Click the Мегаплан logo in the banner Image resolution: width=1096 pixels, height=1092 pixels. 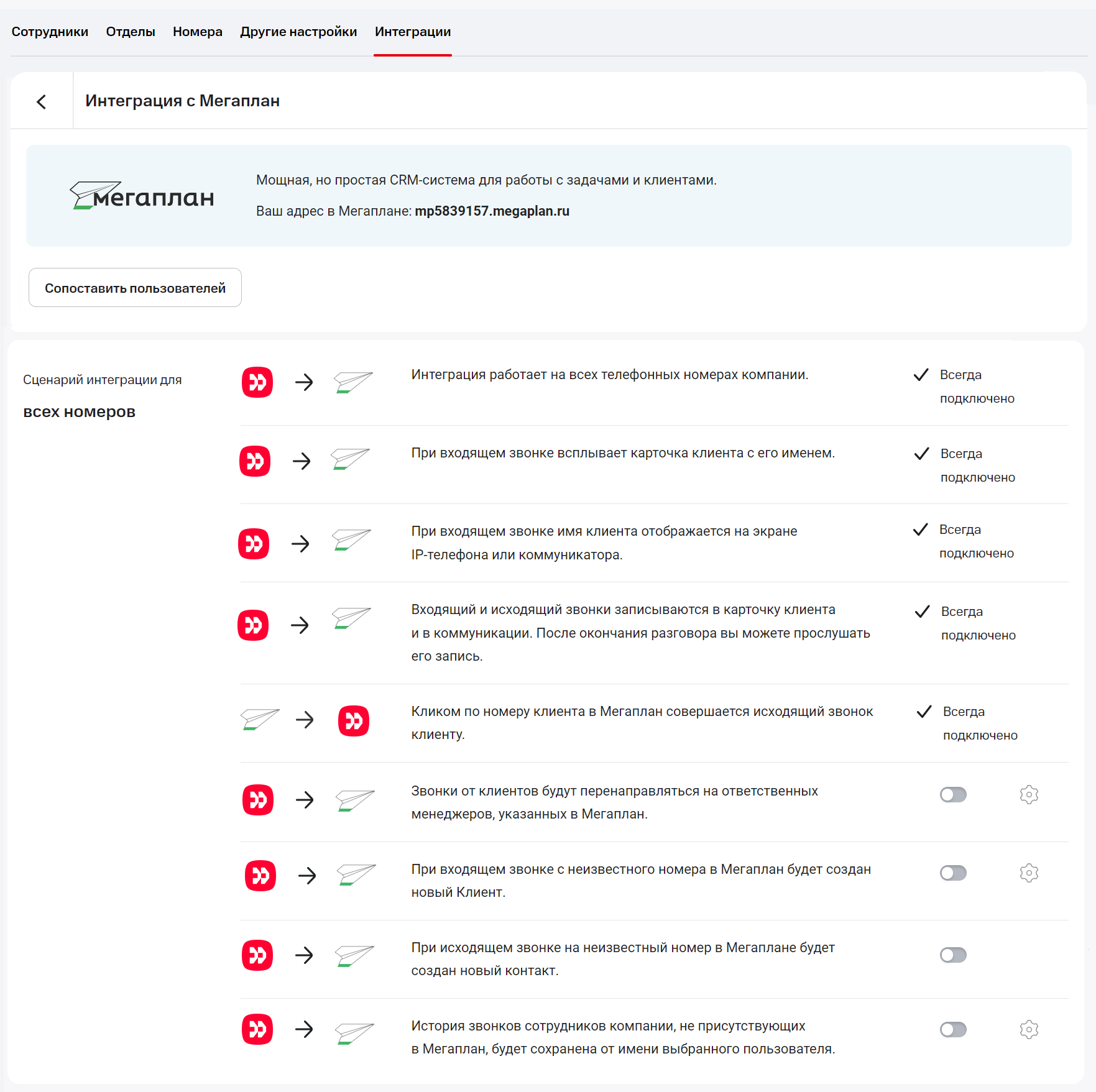[142, 196]
